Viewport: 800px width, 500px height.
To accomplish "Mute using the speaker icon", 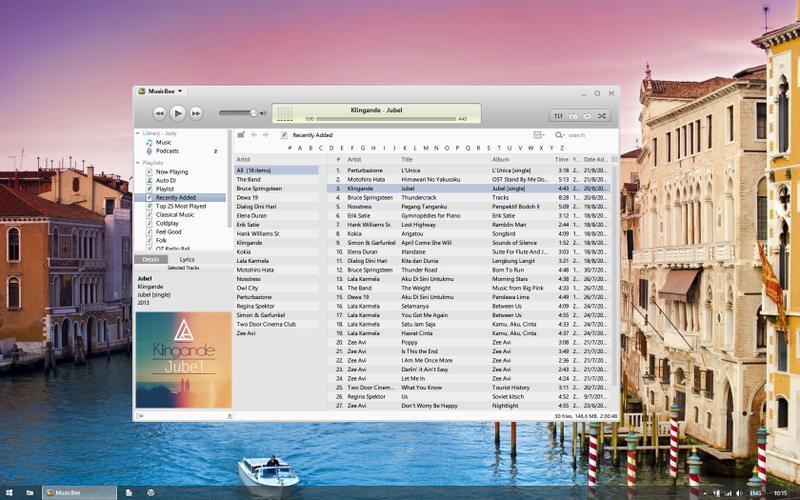I will click(263, 113).
